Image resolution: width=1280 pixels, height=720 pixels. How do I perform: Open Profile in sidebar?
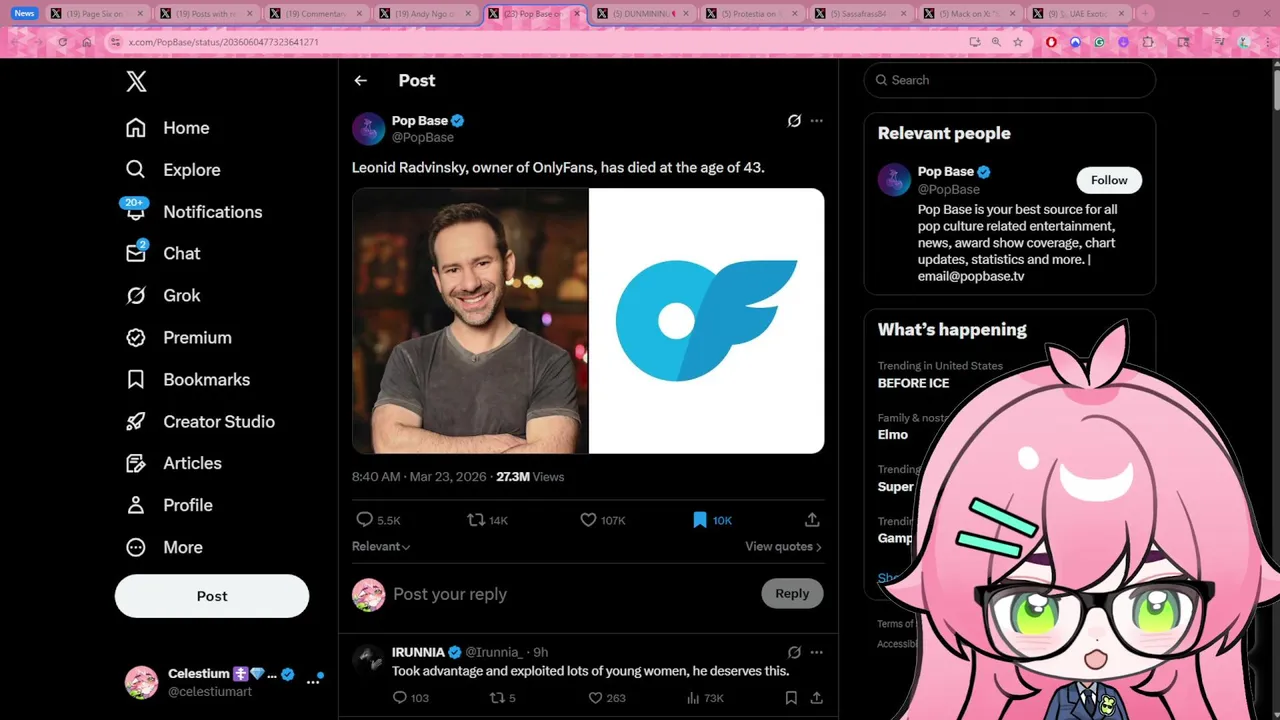pyautogui.click(x=168, y=506)
